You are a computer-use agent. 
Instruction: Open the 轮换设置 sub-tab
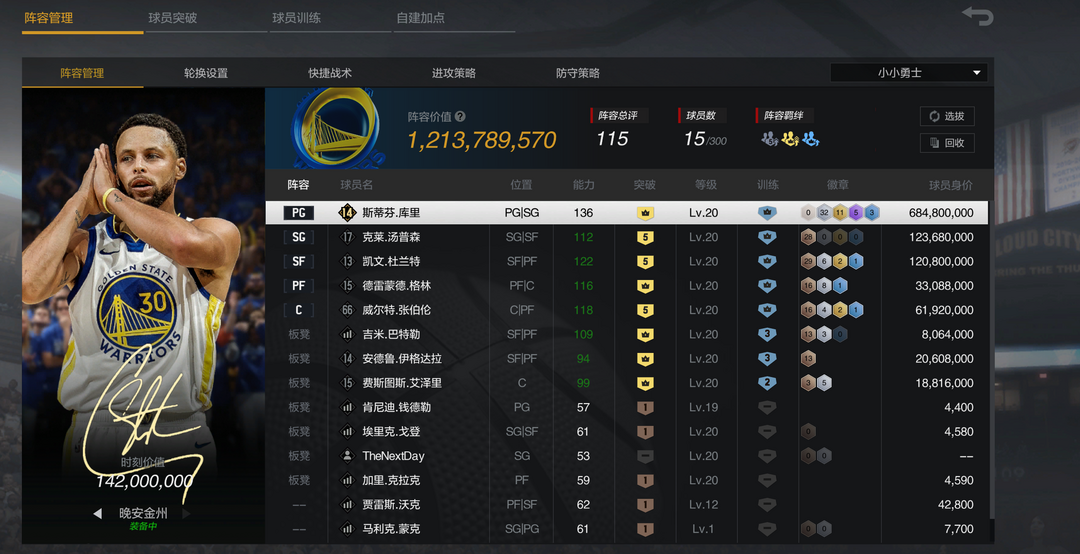click(x=205, y=73)
